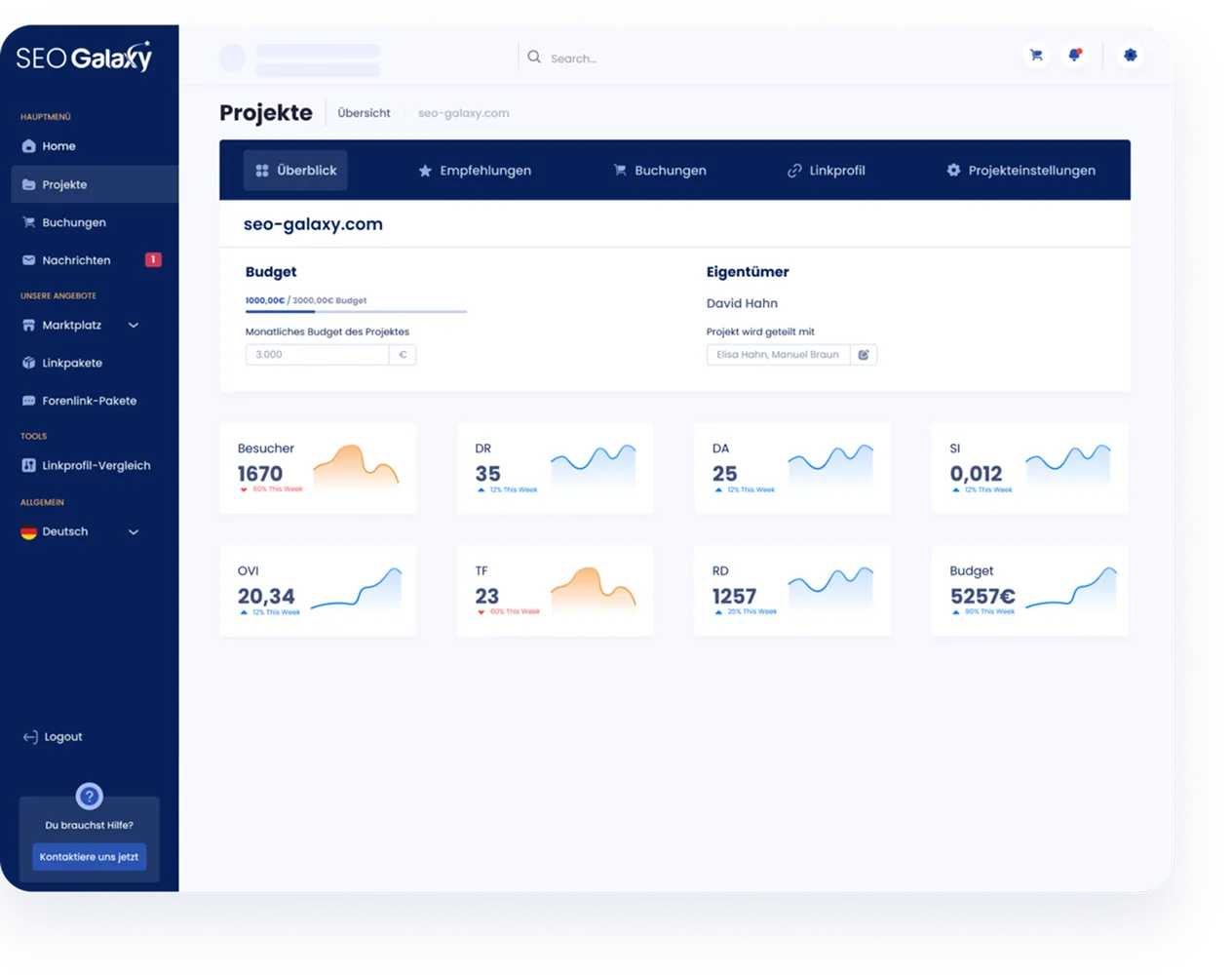Click the Logout arrow icon
1232x976 pixels.
click(x=30, y=737)
